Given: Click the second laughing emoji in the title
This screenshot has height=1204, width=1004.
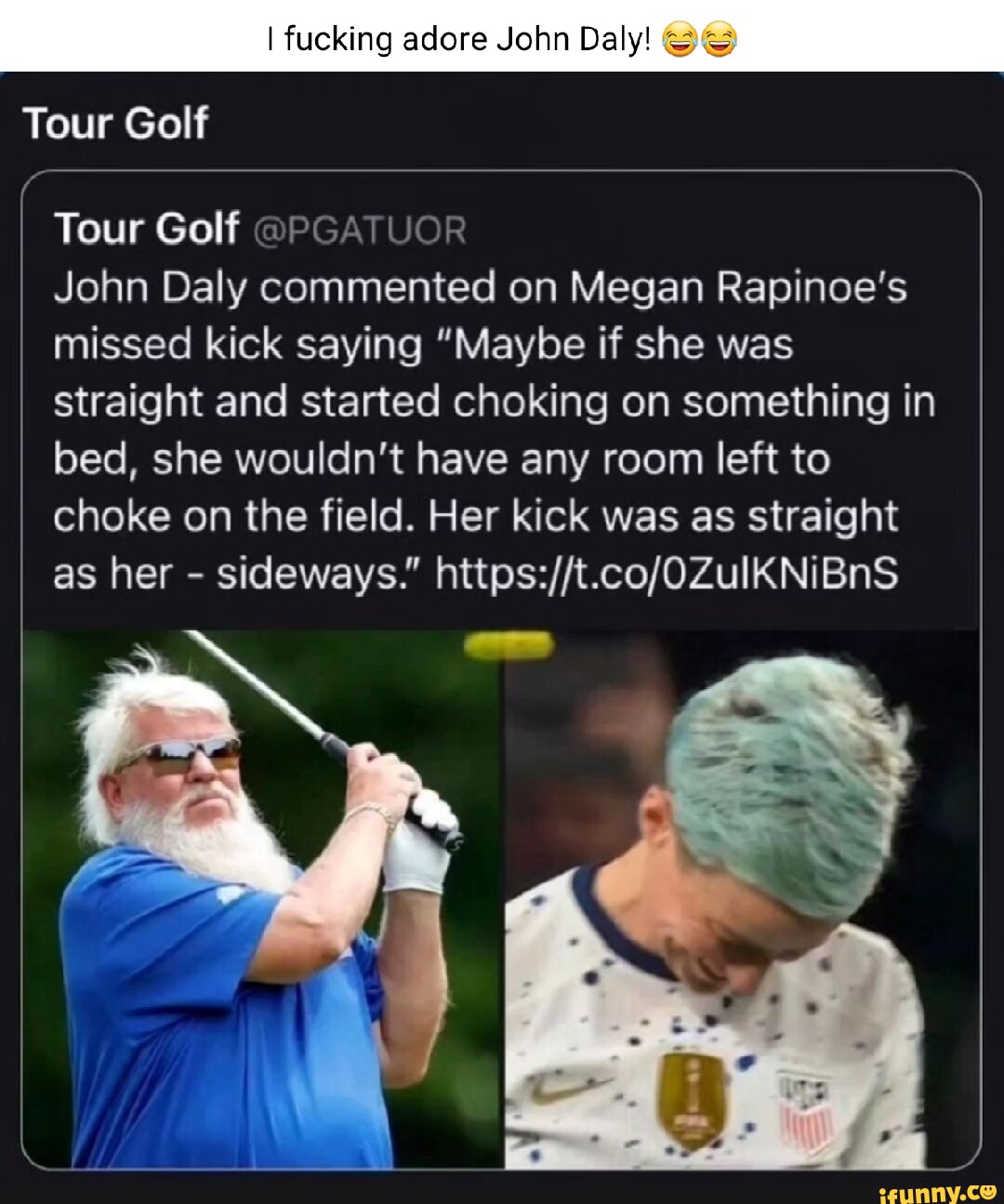Looking at the screenshot, I should coord(719,39).
